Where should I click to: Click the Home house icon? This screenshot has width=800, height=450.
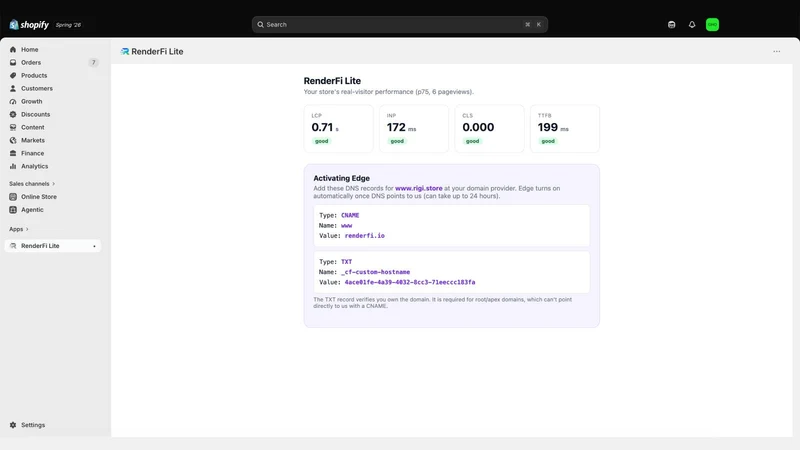click(x=13, y=49)
